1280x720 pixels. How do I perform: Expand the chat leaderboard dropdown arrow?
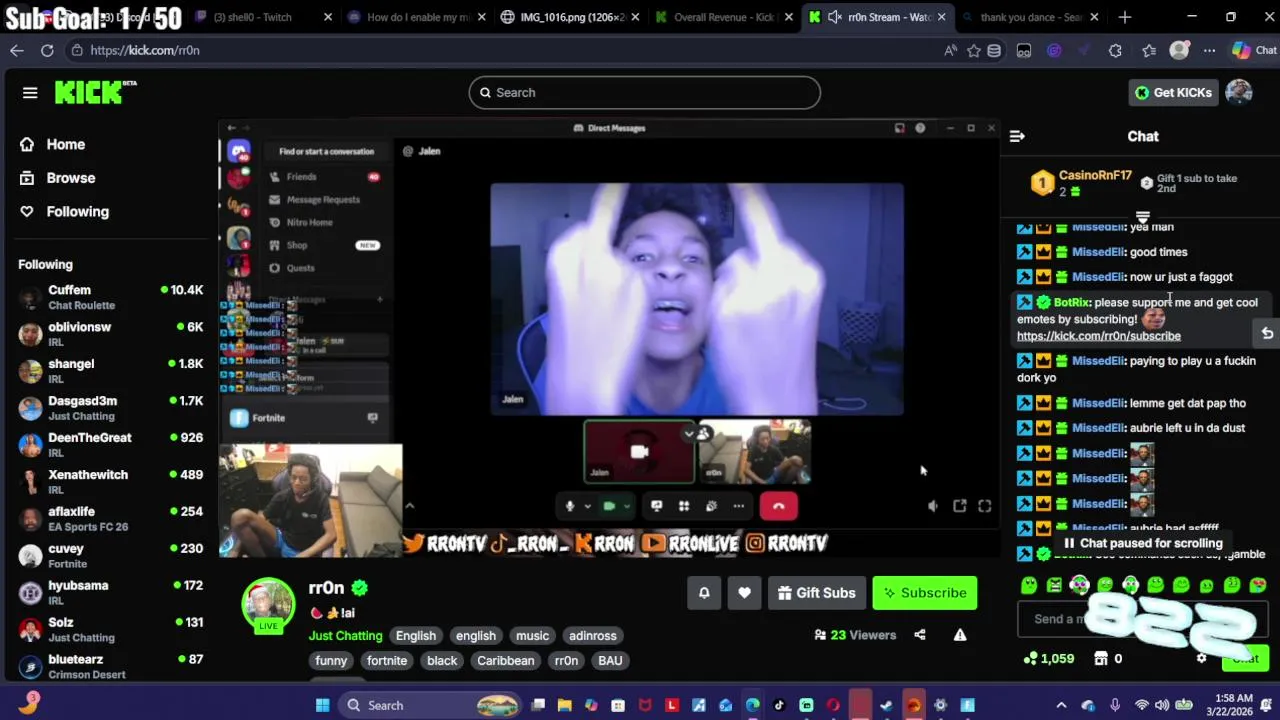pyautogui.click(x=1143, y=216)
